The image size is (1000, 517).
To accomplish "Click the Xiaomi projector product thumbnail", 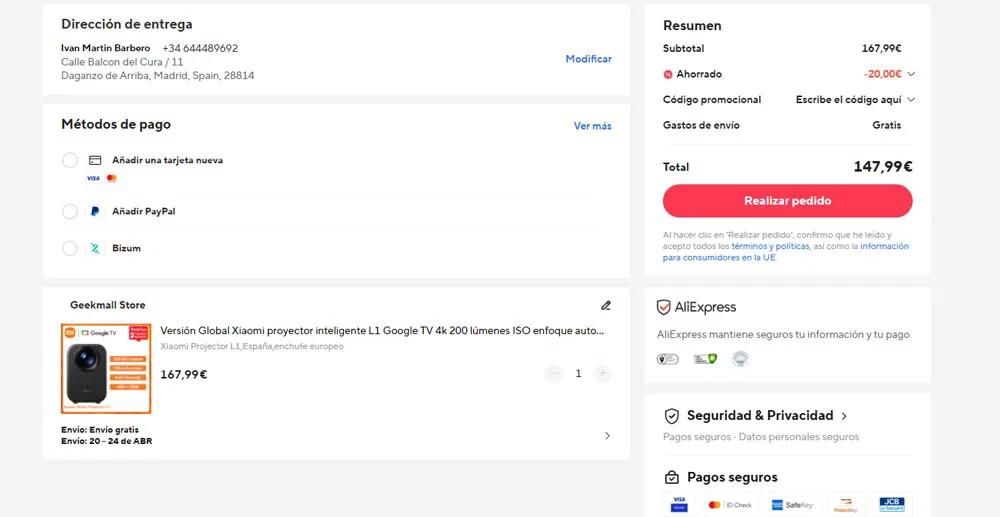I will pyautogui.click(x=106, y=368).
